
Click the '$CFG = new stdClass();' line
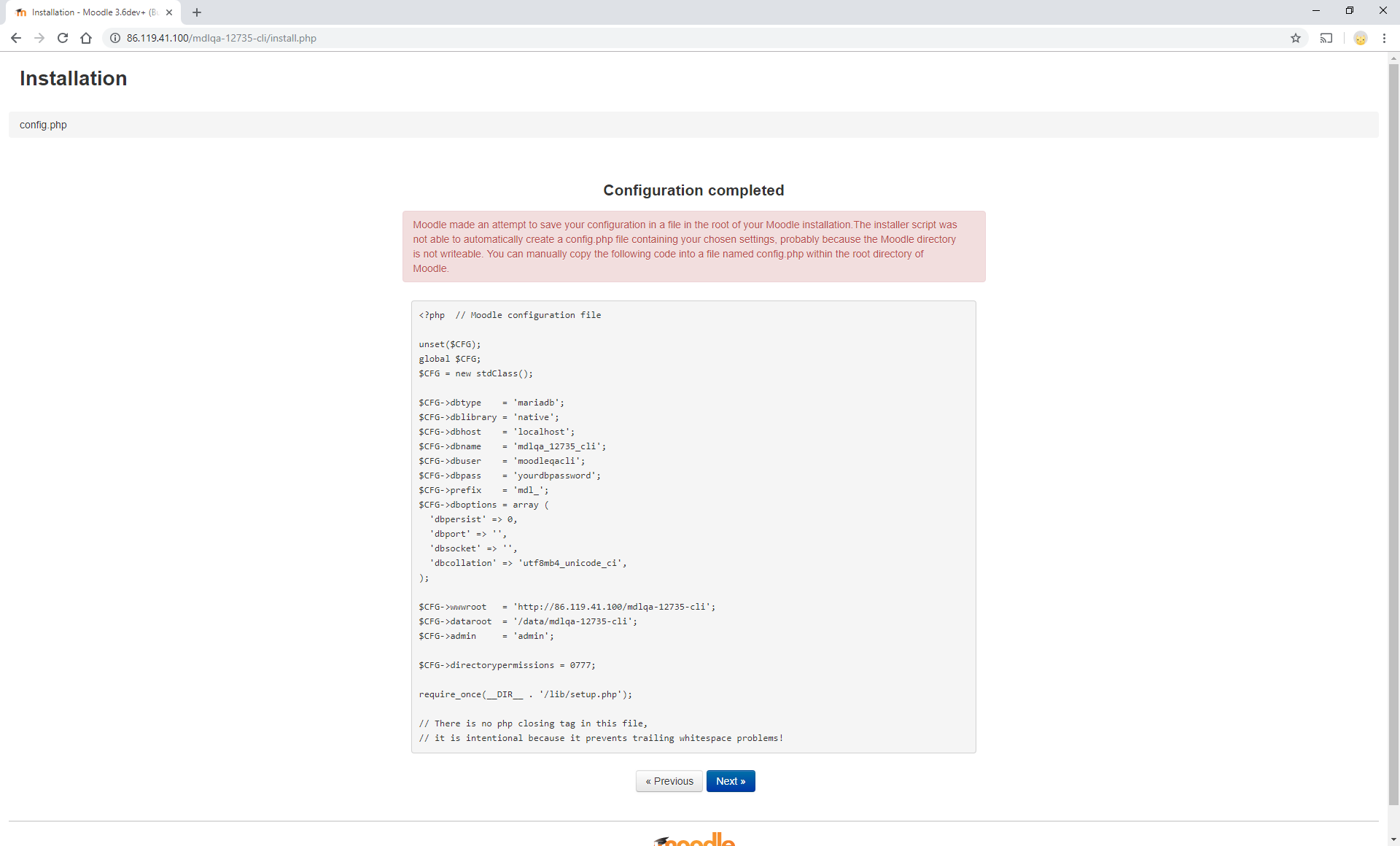click(x=476, y=373)
